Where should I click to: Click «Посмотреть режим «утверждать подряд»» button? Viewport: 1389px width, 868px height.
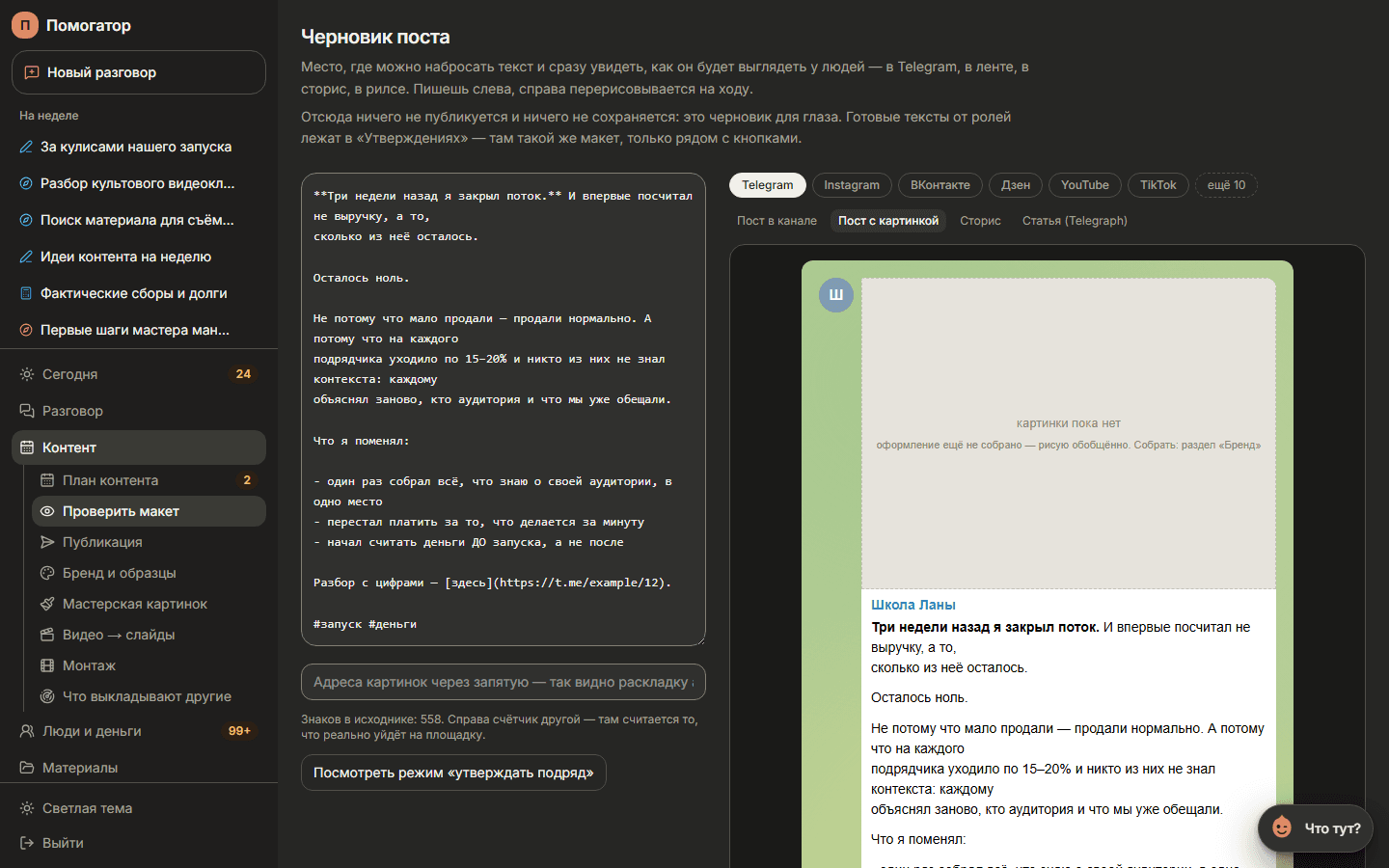point(453,773)
